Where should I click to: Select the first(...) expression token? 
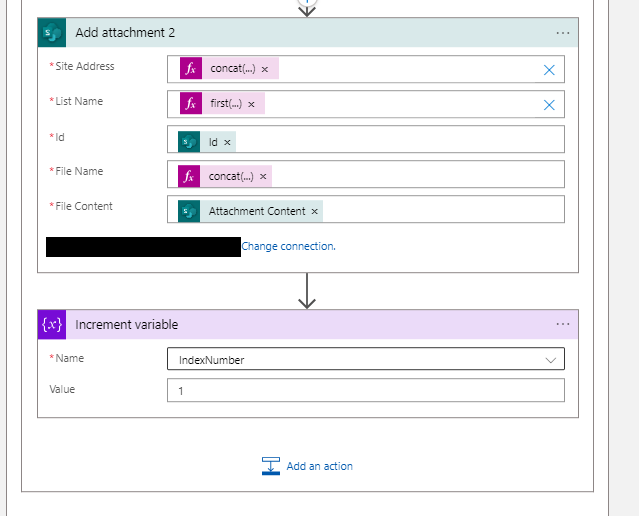coord(223,103)
